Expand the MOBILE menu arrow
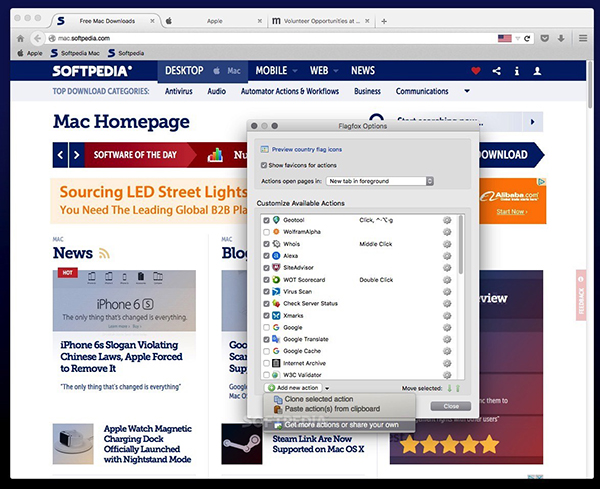 click(295, 71)
